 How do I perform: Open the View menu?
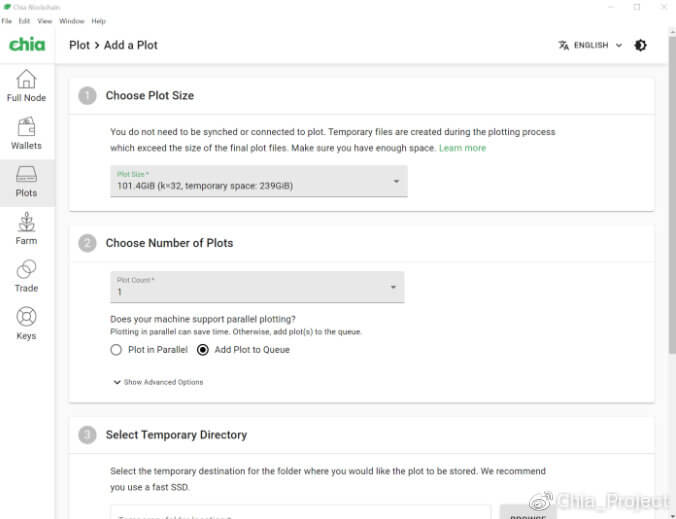[44, 21]
